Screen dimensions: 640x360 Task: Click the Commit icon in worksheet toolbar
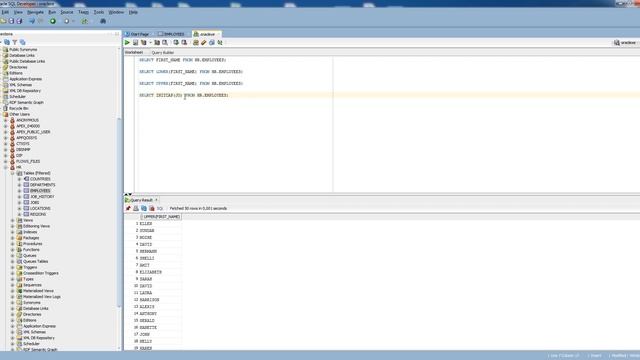[x=176, y=42]
